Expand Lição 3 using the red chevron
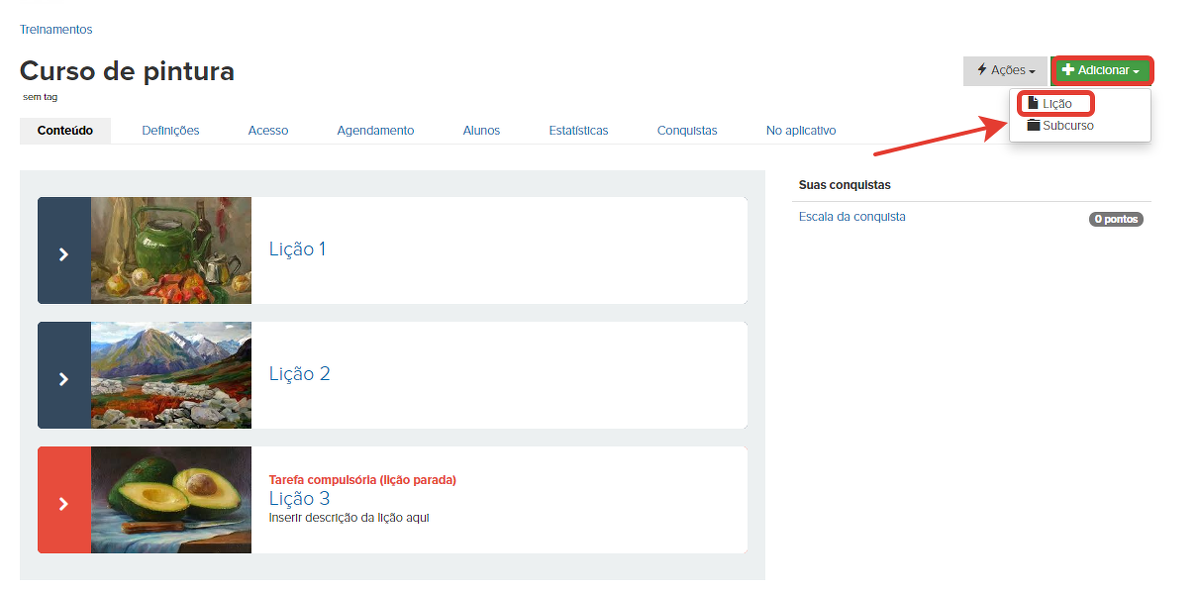The width and height of the screenshot is (1200, 591). click(x=64, y=504)
